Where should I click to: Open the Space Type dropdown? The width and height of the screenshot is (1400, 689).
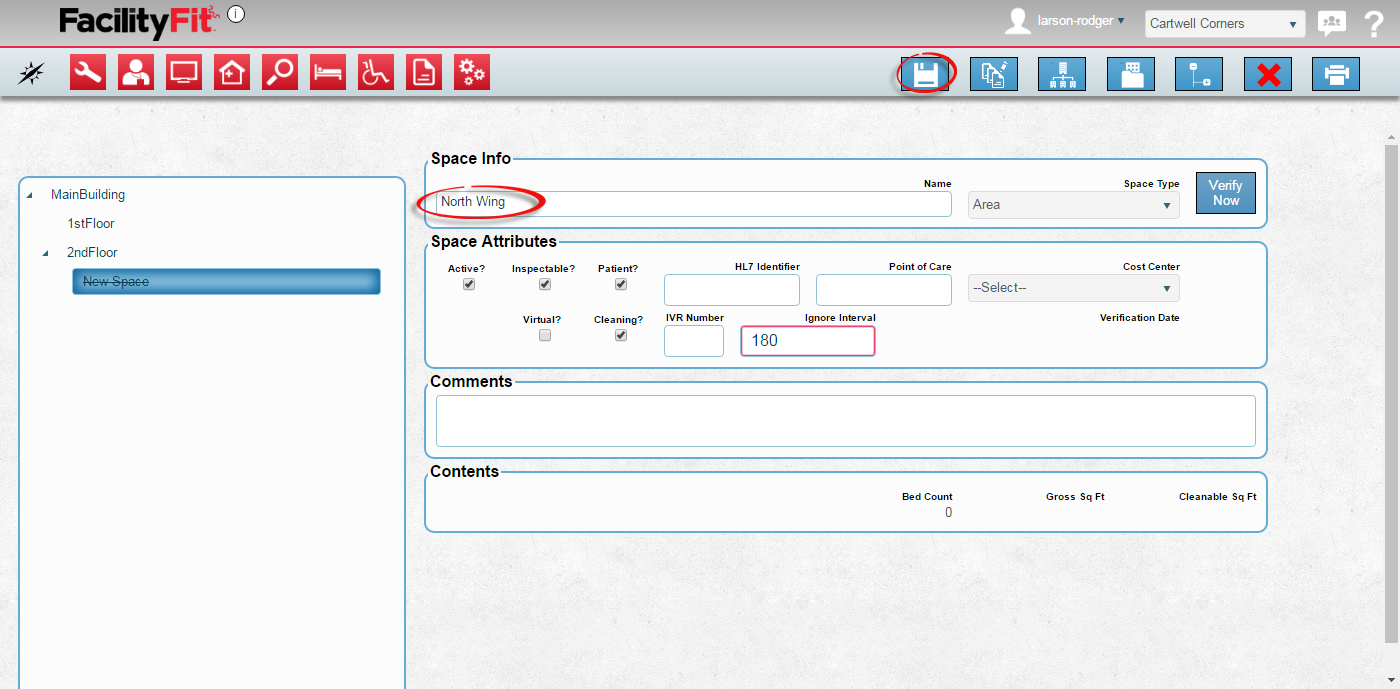pos(1073,205)
